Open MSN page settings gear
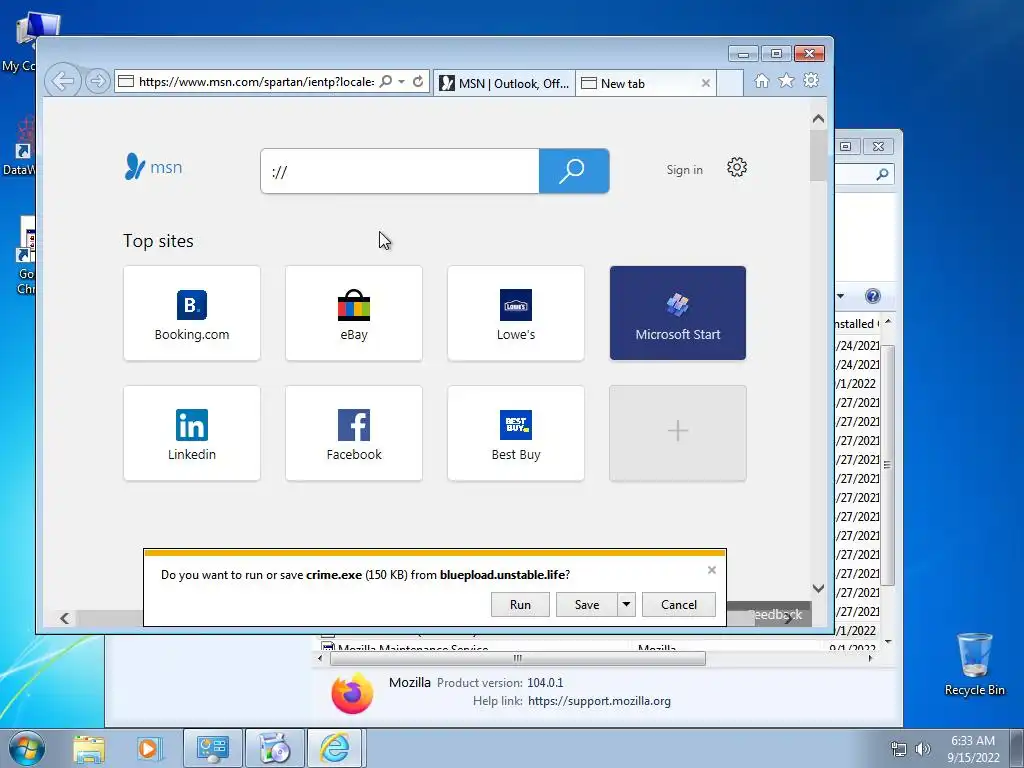 pos(737,167)
